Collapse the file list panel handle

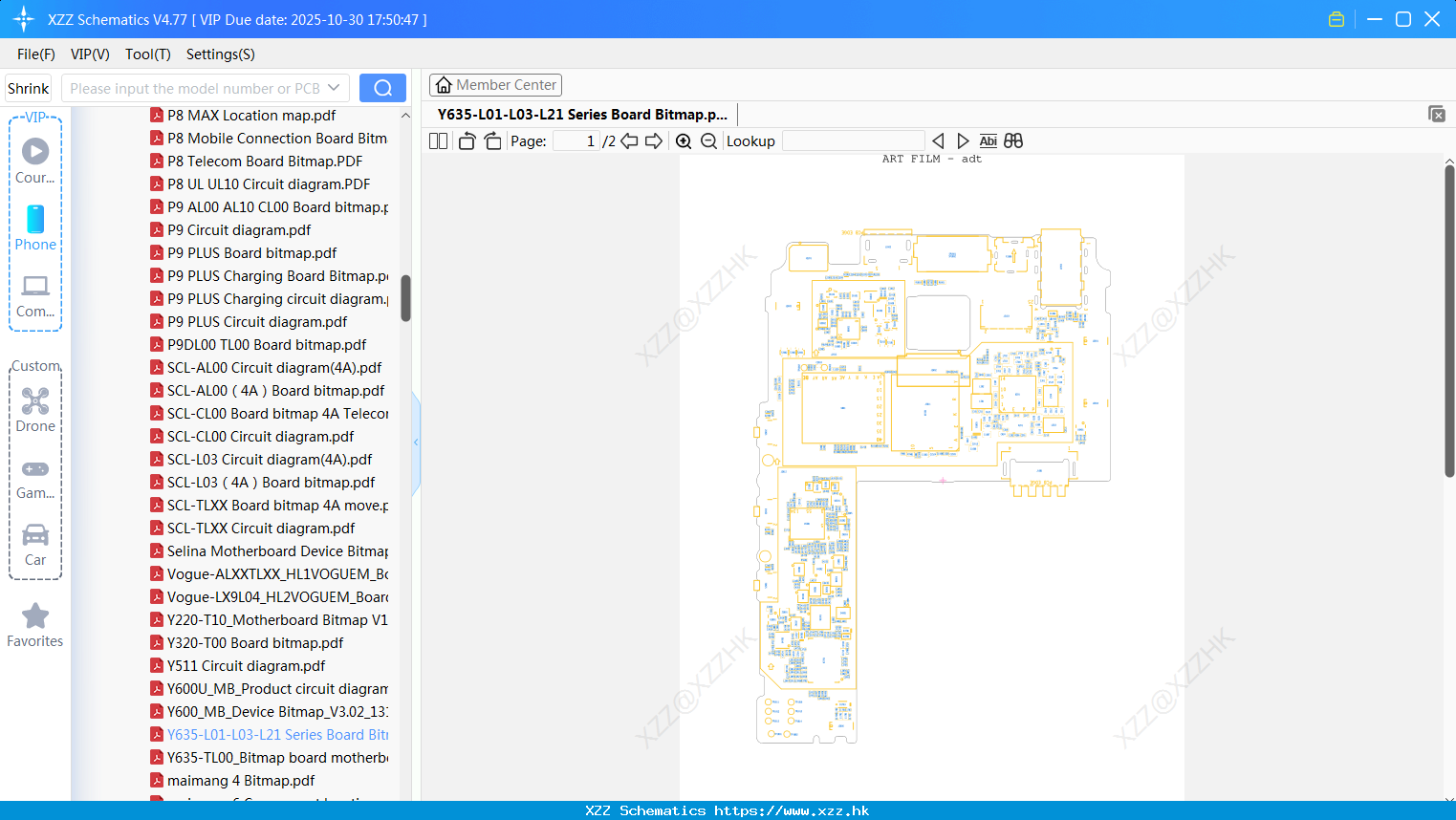pos(416,442)
